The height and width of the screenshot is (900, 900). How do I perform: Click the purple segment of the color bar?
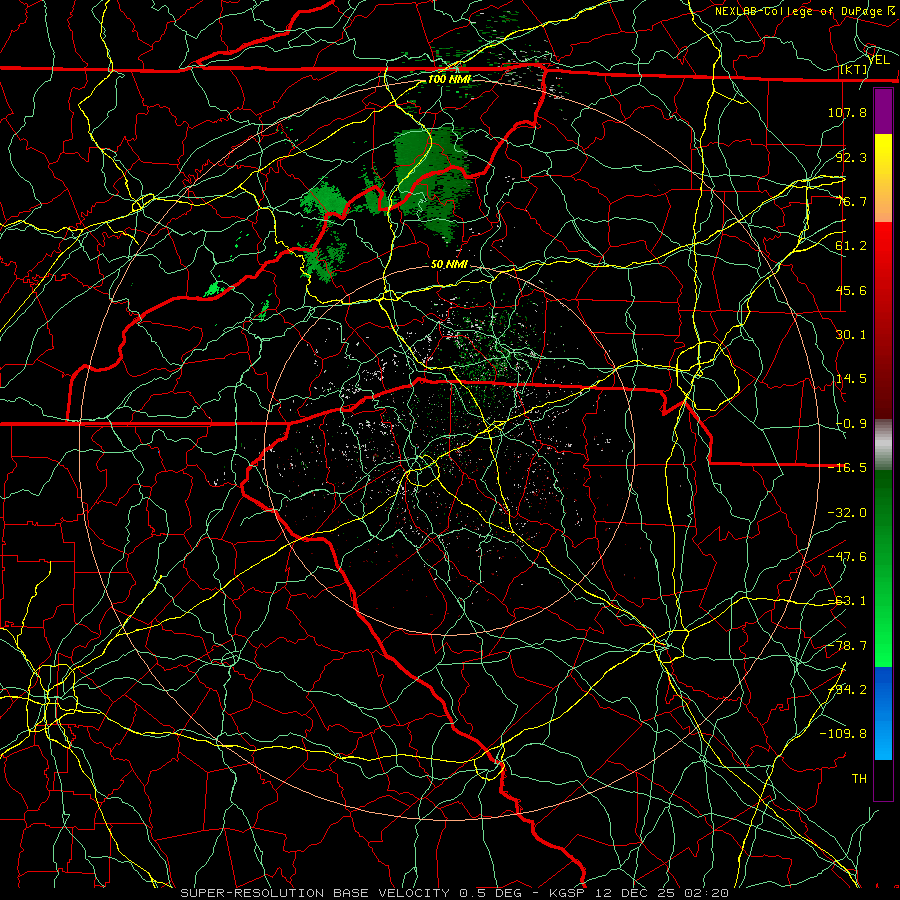click(883, 111)
